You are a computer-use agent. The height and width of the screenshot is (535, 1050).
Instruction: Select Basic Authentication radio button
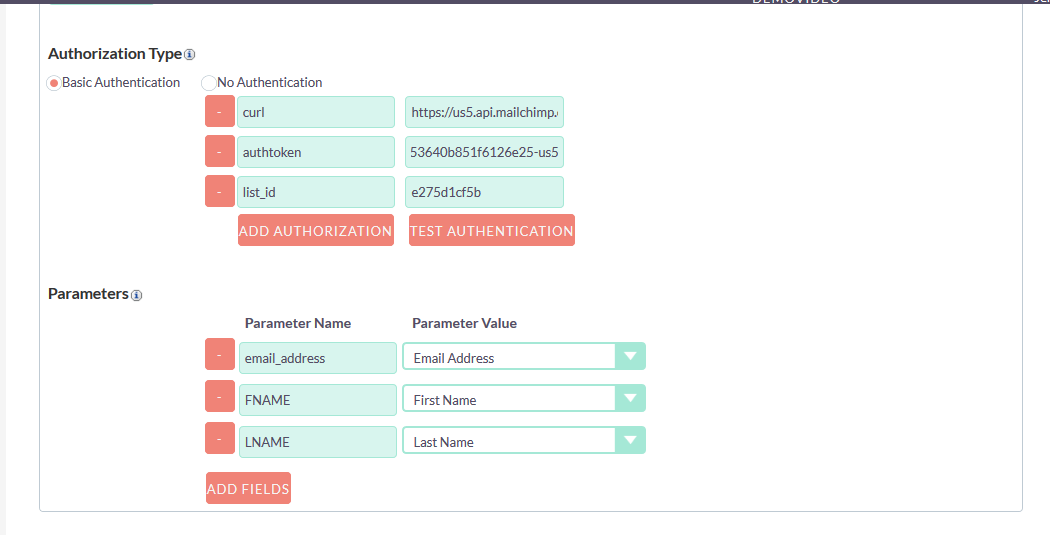[x=54, y=83]
